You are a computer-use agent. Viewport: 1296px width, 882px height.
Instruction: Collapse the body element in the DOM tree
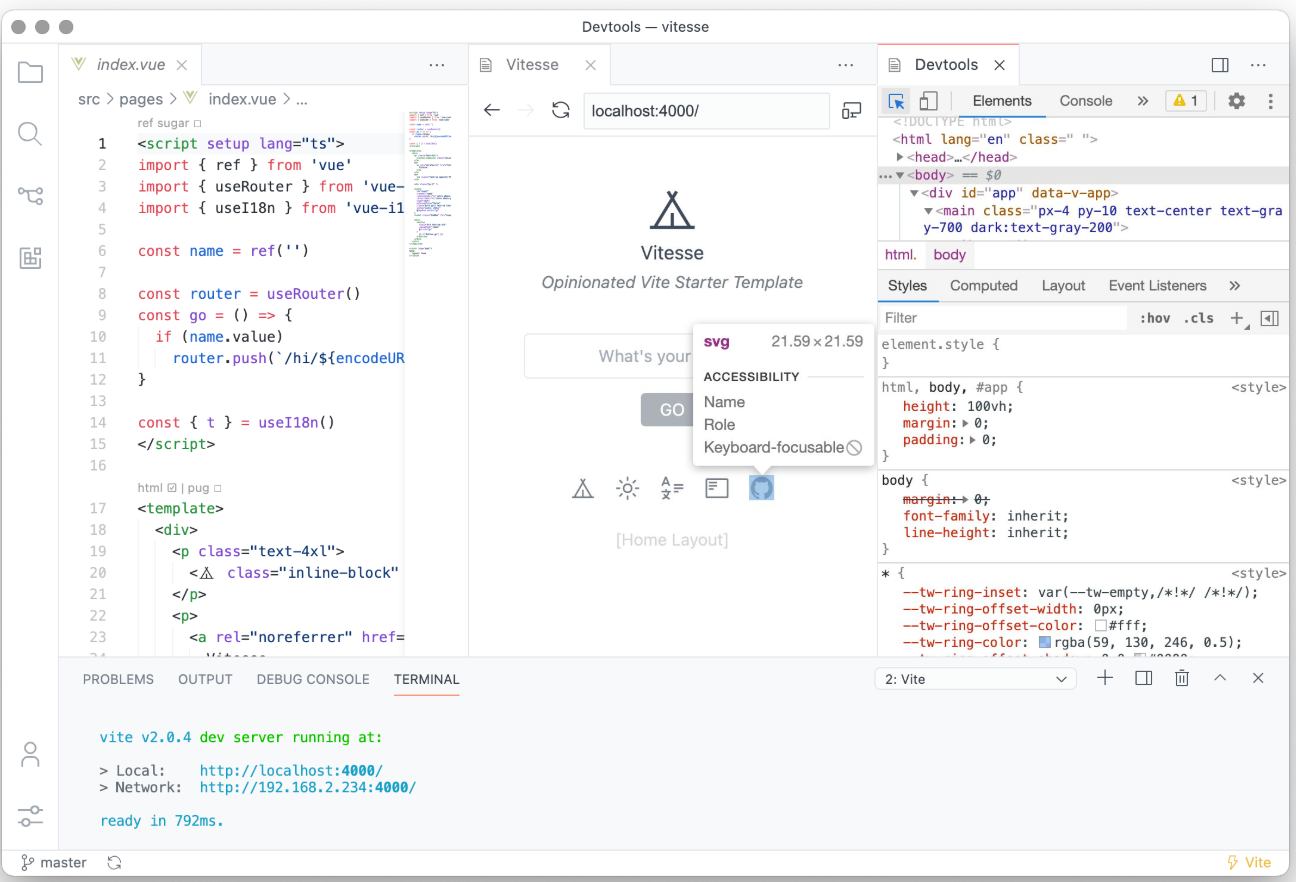coord(899,175)
